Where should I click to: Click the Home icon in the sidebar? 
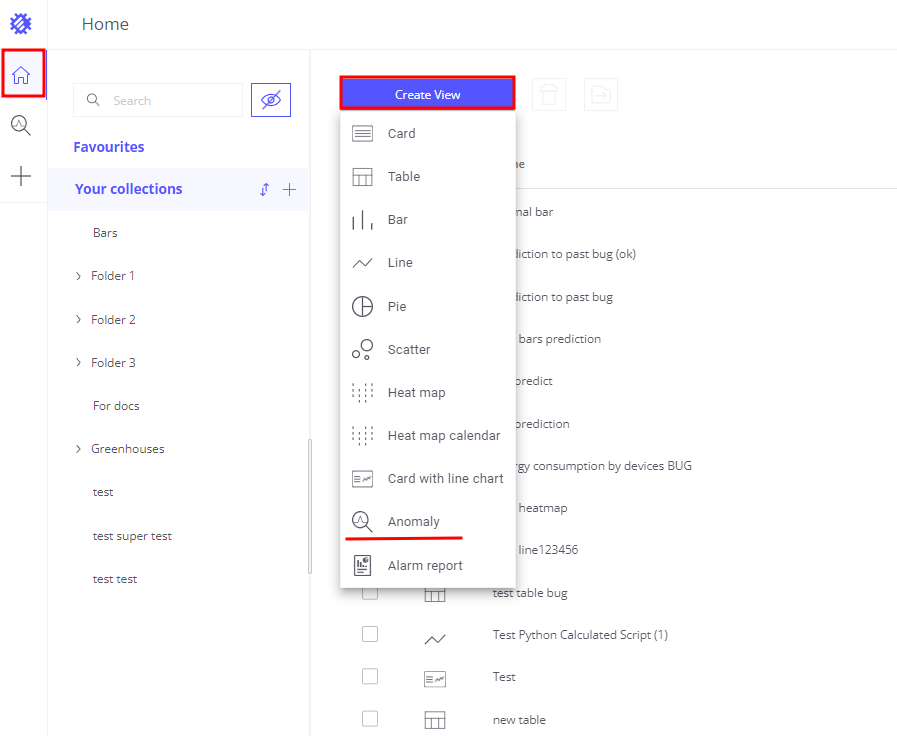pos(21,75)
